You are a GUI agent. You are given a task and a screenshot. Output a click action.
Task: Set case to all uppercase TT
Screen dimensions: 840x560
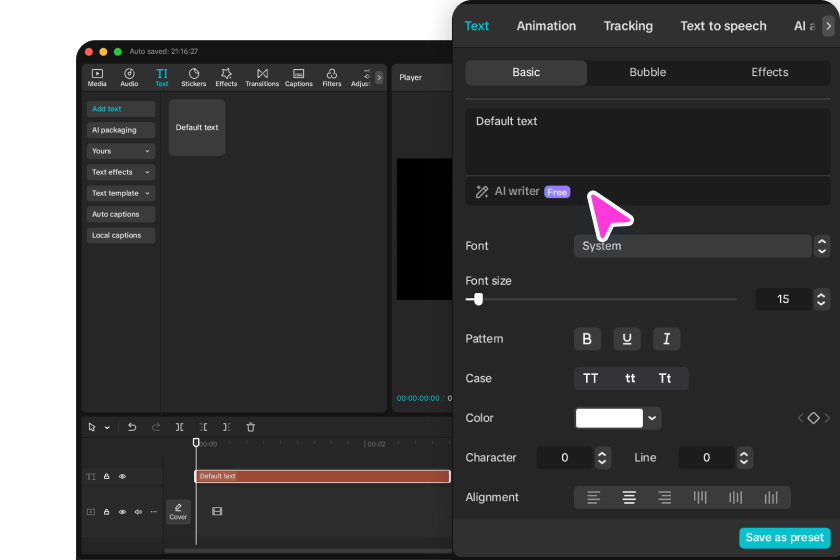click(x=590, y=378)
